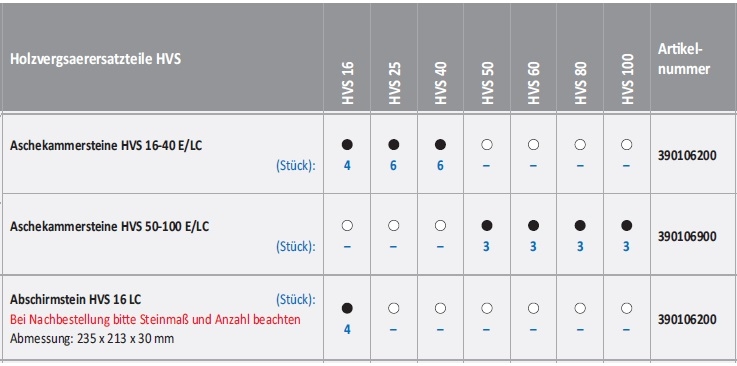Image resolution: width=737 pixels, height=366 pixels.
Task: Select empty circle HVS 100 in Abschirmstein row
Action: click(x=626, y=308)
